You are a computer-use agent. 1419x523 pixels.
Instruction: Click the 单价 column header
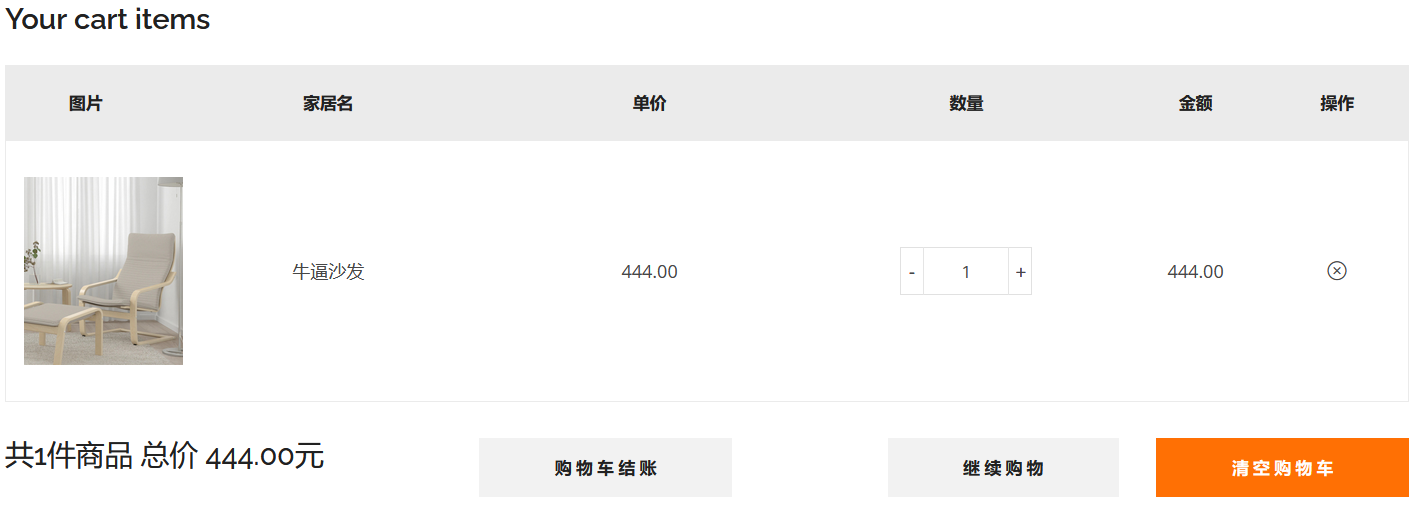pyautogui.click(x=649, y=103)
